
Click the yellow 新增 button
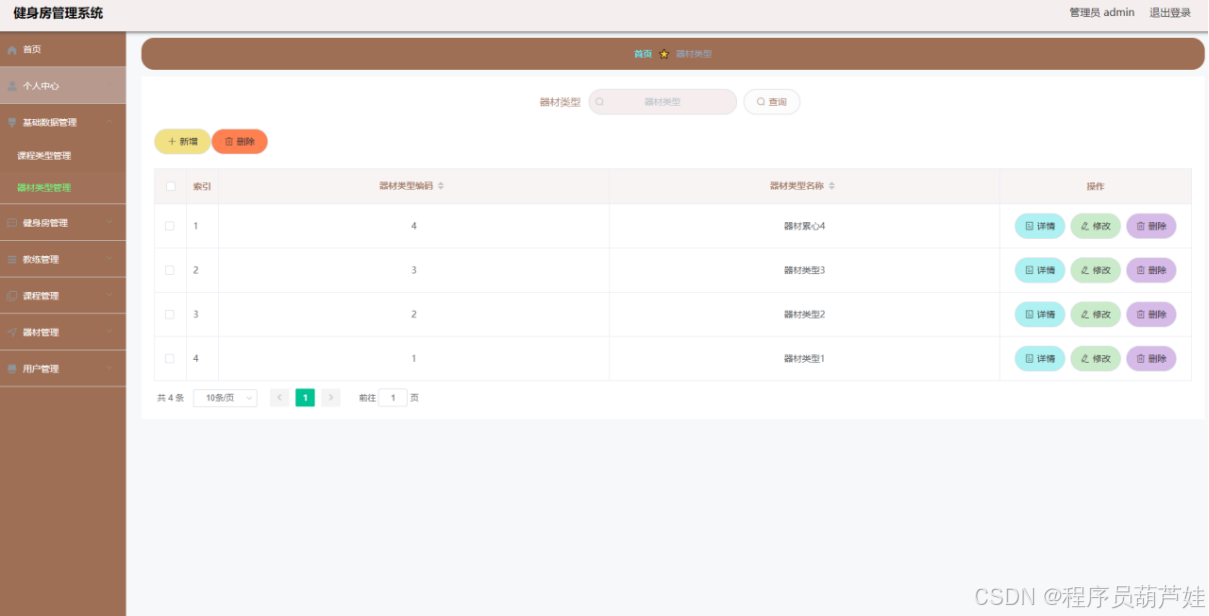[182, 142]
